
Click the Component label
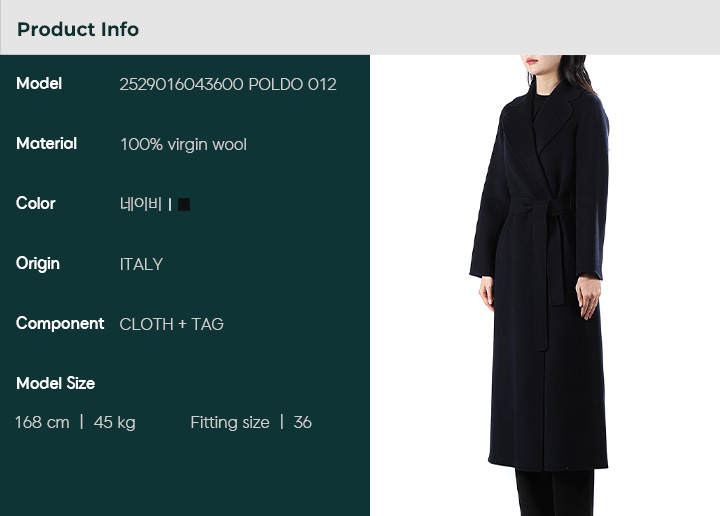click(x=60, y=324)
